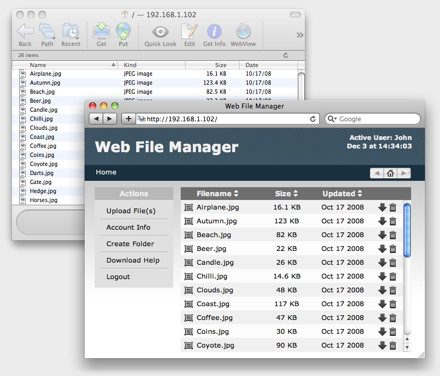The image size is (440, 376).
Task: Click Create Folder action
Action: [x=130, y=244]
